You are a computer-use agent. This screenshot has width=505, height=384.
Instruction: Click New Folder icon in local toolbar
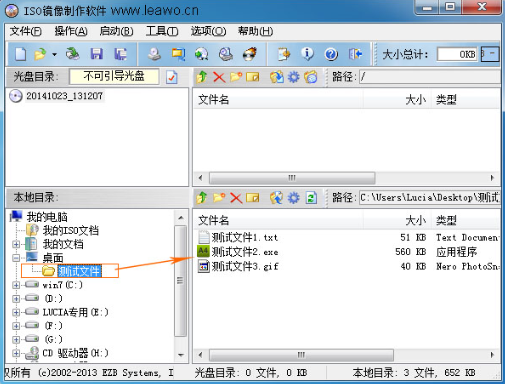pos(219,198)
